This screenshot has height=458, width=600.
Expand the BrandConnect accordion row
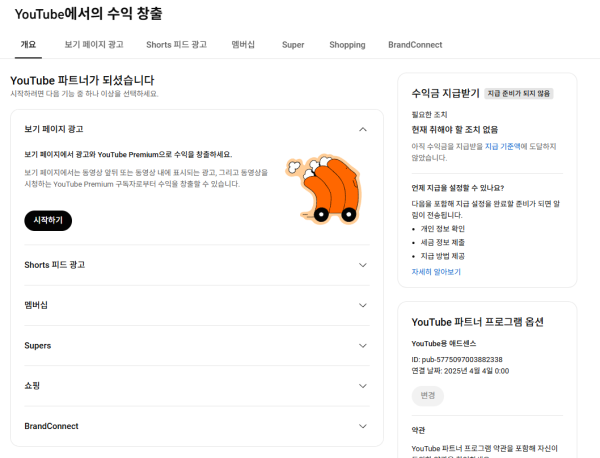pyautogui.click(x=362, y=426)
